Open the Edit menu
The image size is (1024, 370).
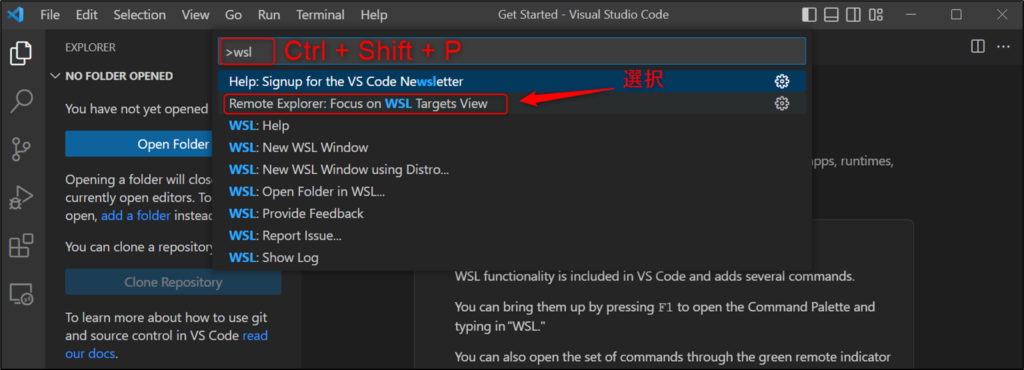pyautogui.click(x=86, y=14)
